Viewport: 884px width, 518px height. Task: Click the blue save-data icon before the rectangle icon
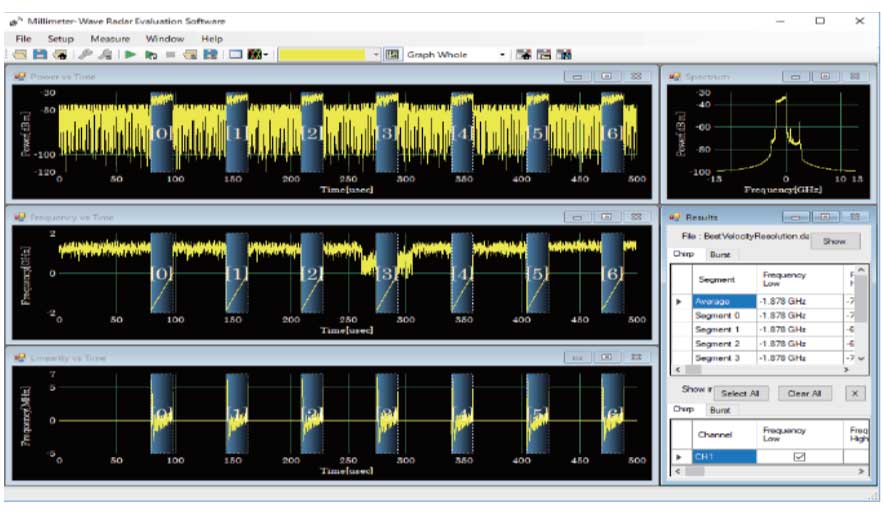[210, 55]
